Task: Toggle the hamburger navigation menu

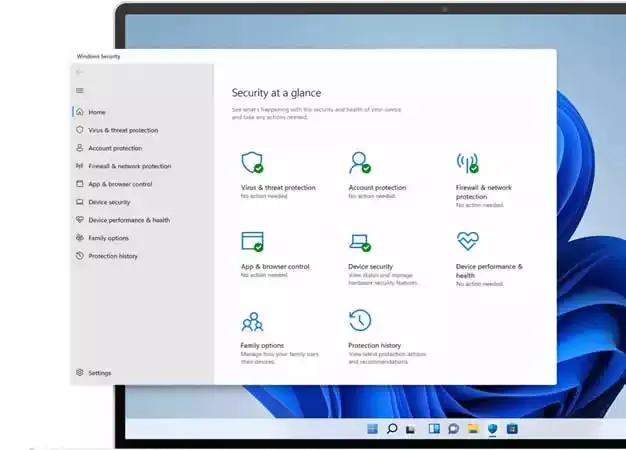Action: [80, 91]
